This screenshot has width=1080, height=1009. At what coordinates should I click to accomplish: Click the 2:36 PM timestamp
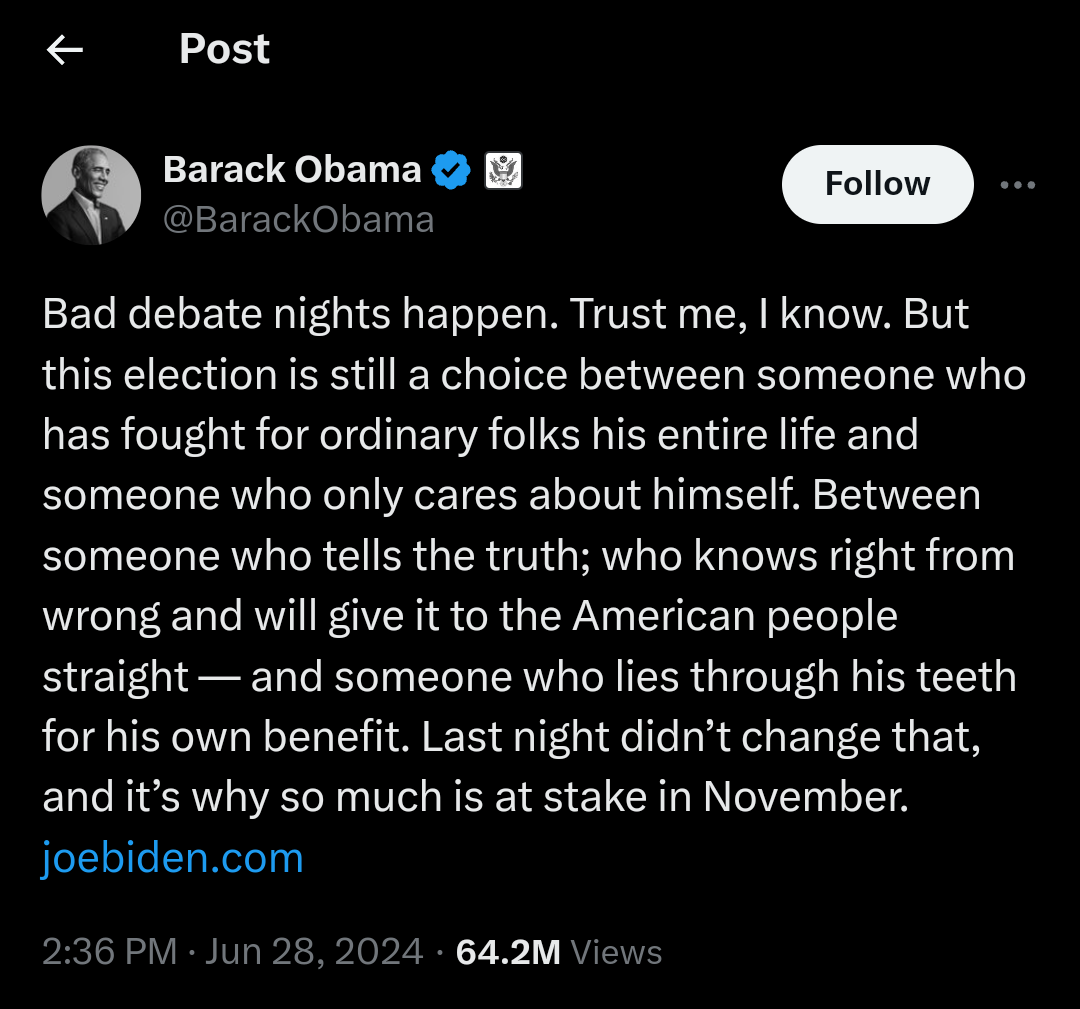(109, 952)
